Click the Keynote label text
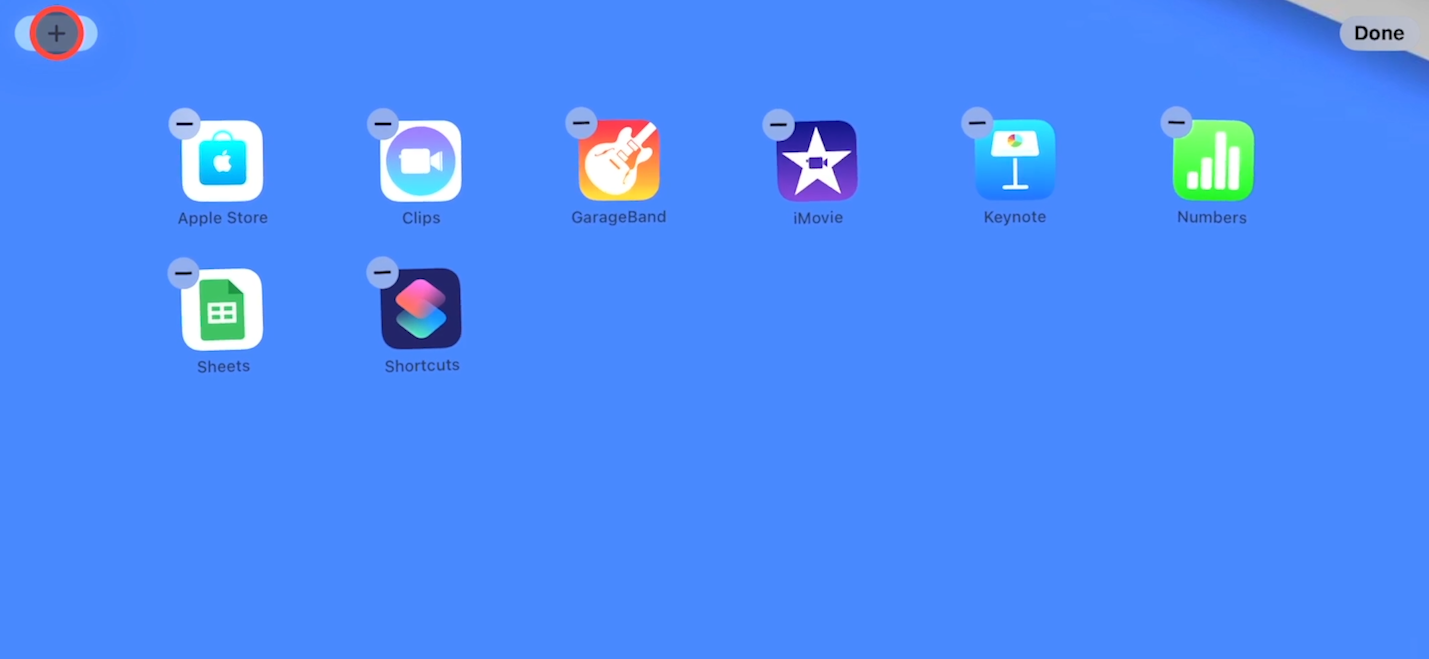This screenshot has width=1429, height=659. 1015,217
